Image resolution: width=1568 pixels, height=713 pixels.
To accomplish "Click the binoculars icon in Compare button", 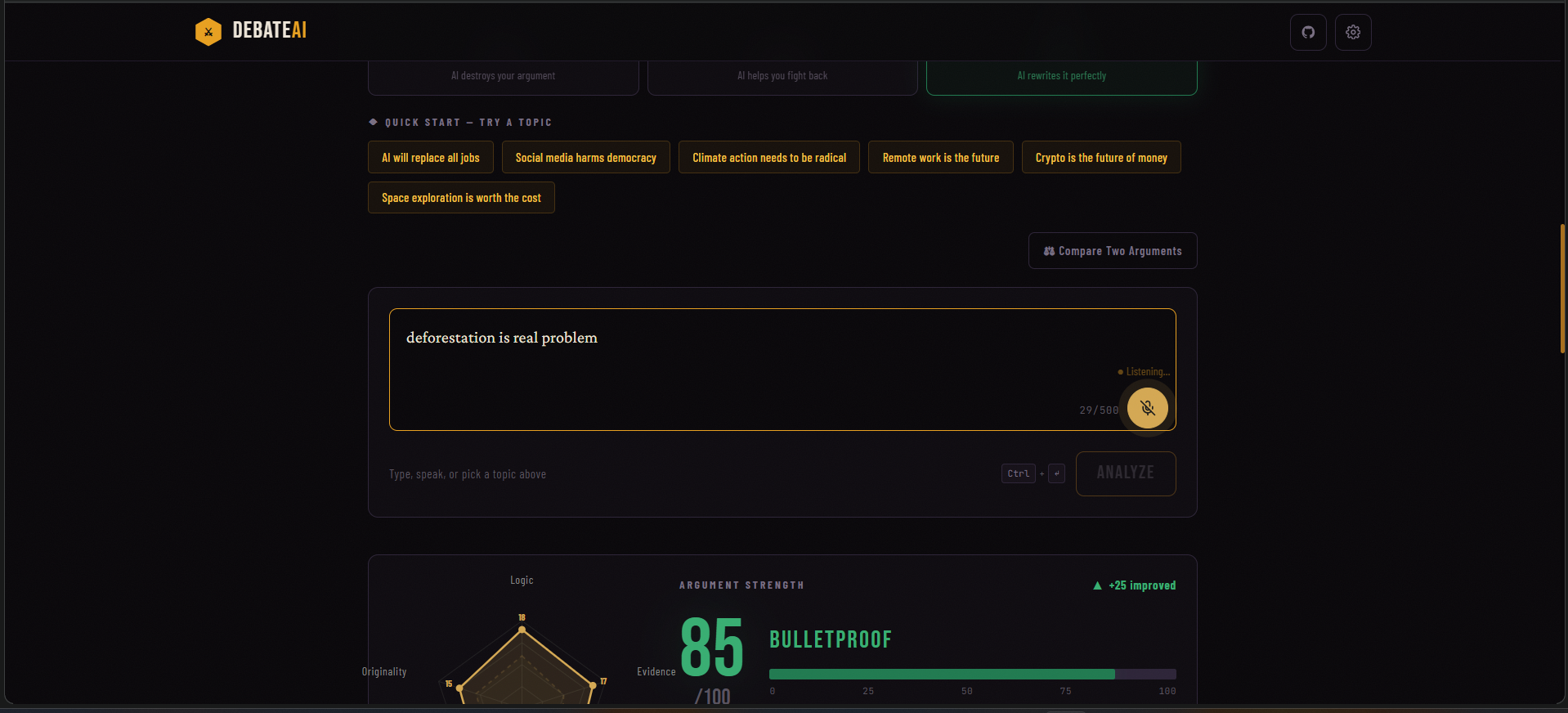I will click(x=1049, y=251).
